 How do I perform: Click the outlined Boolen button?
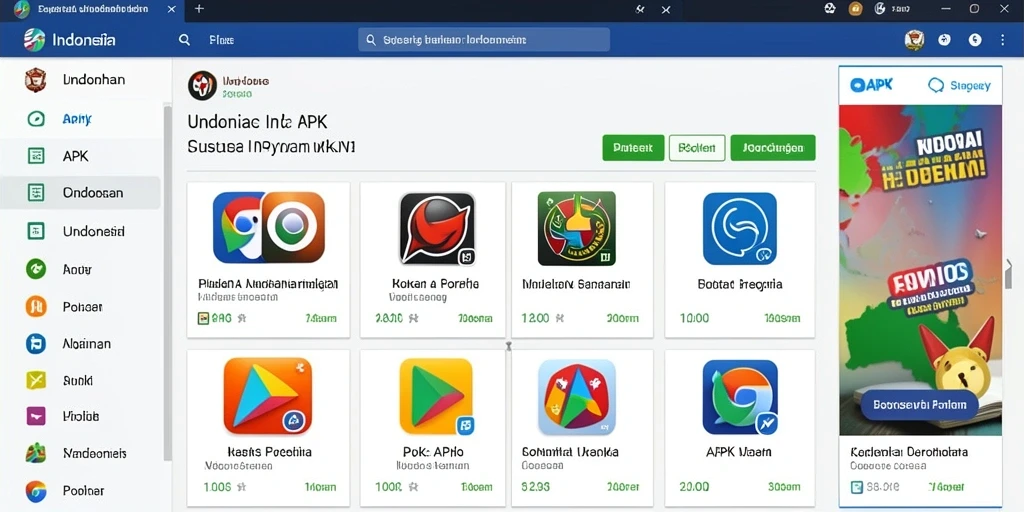tap(697, 148)
